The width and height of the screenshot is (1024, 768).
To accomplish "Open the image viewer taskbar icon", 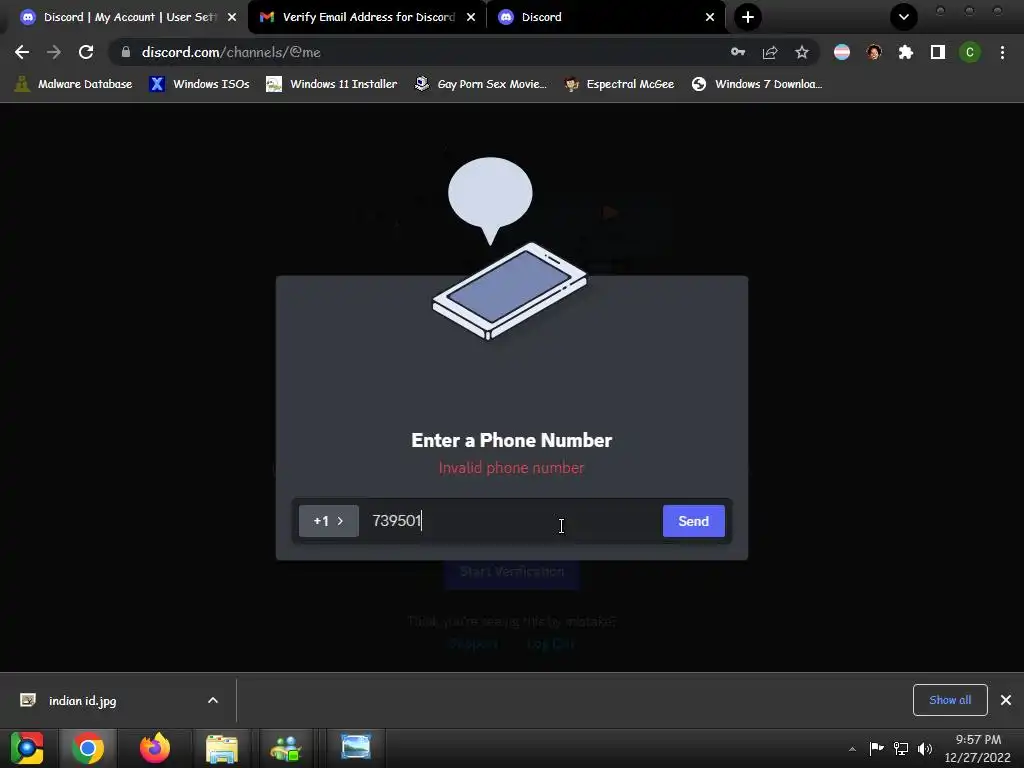I will pos(356,747).
